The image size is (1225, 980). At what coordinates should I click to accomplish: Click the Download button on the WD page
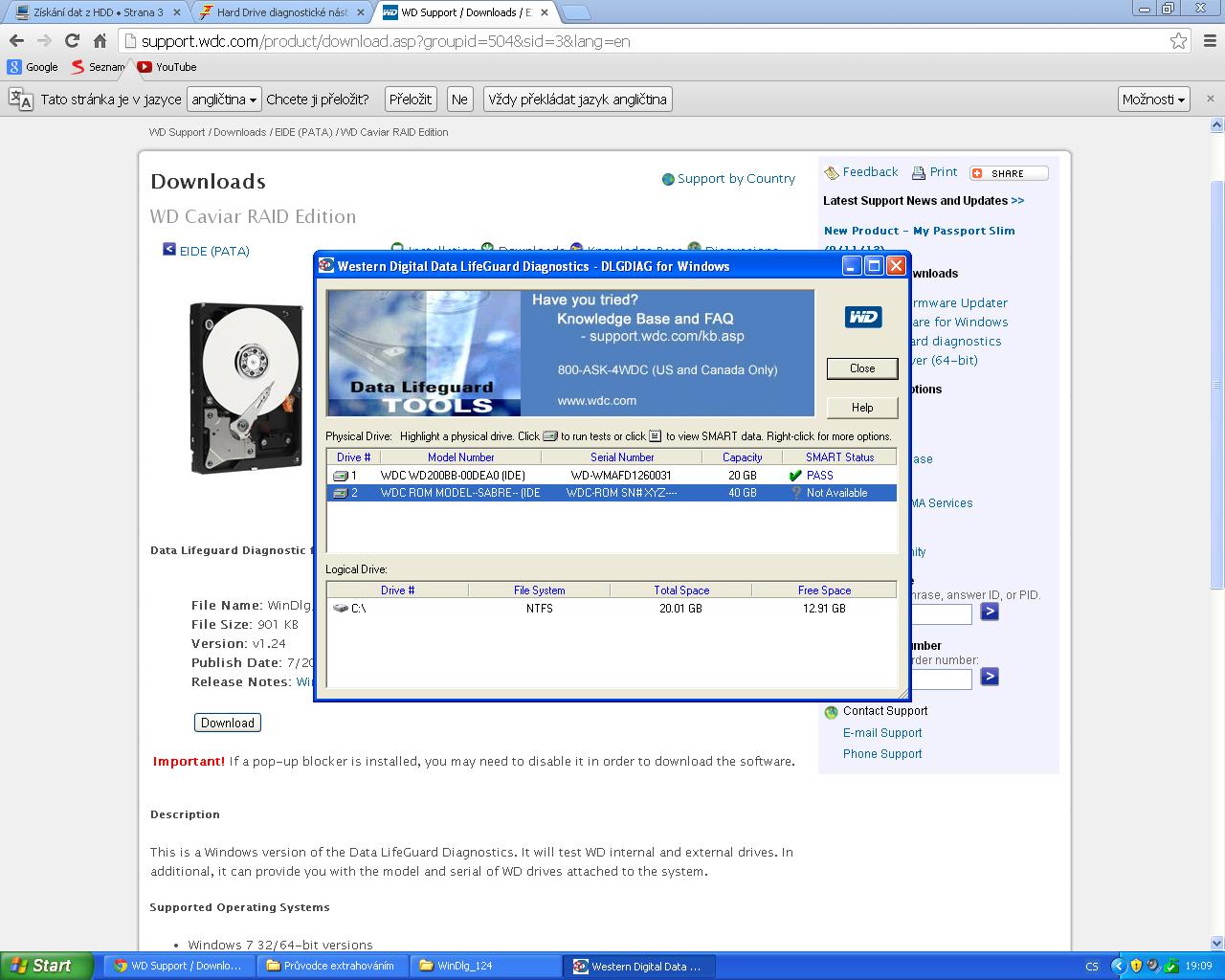[228, 723]
